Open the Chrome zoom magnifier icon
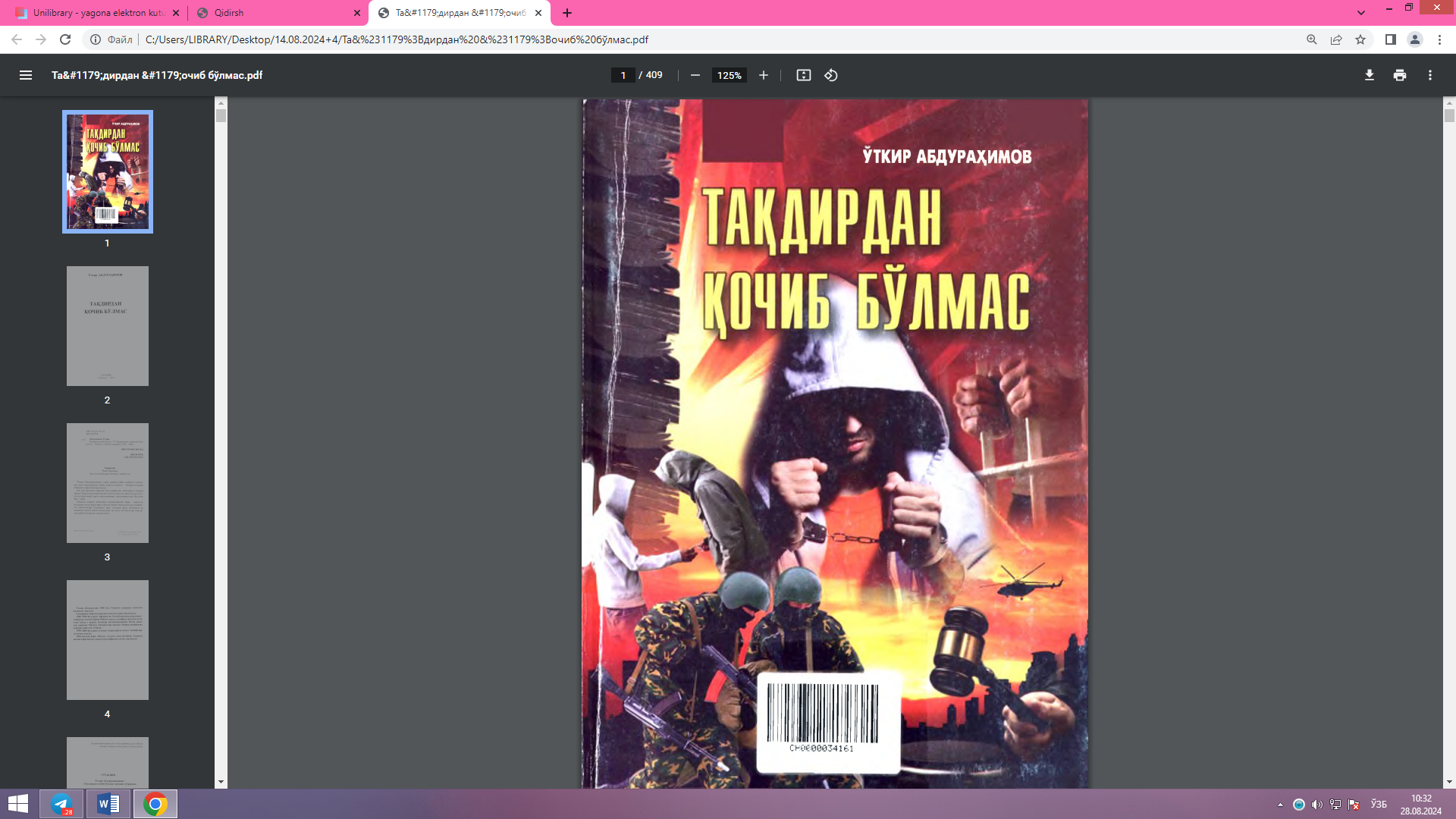 1312,39
